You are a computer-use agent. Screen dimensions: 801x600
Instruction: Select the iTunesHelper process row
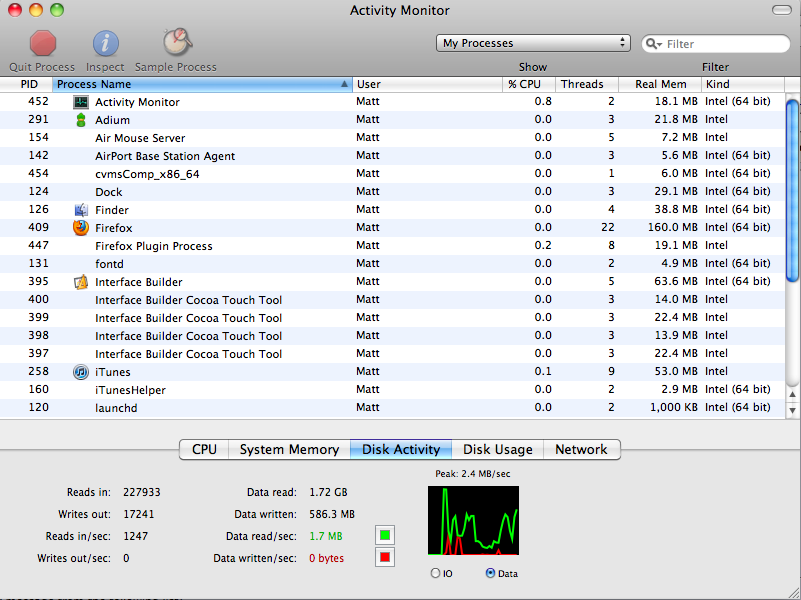392,390
